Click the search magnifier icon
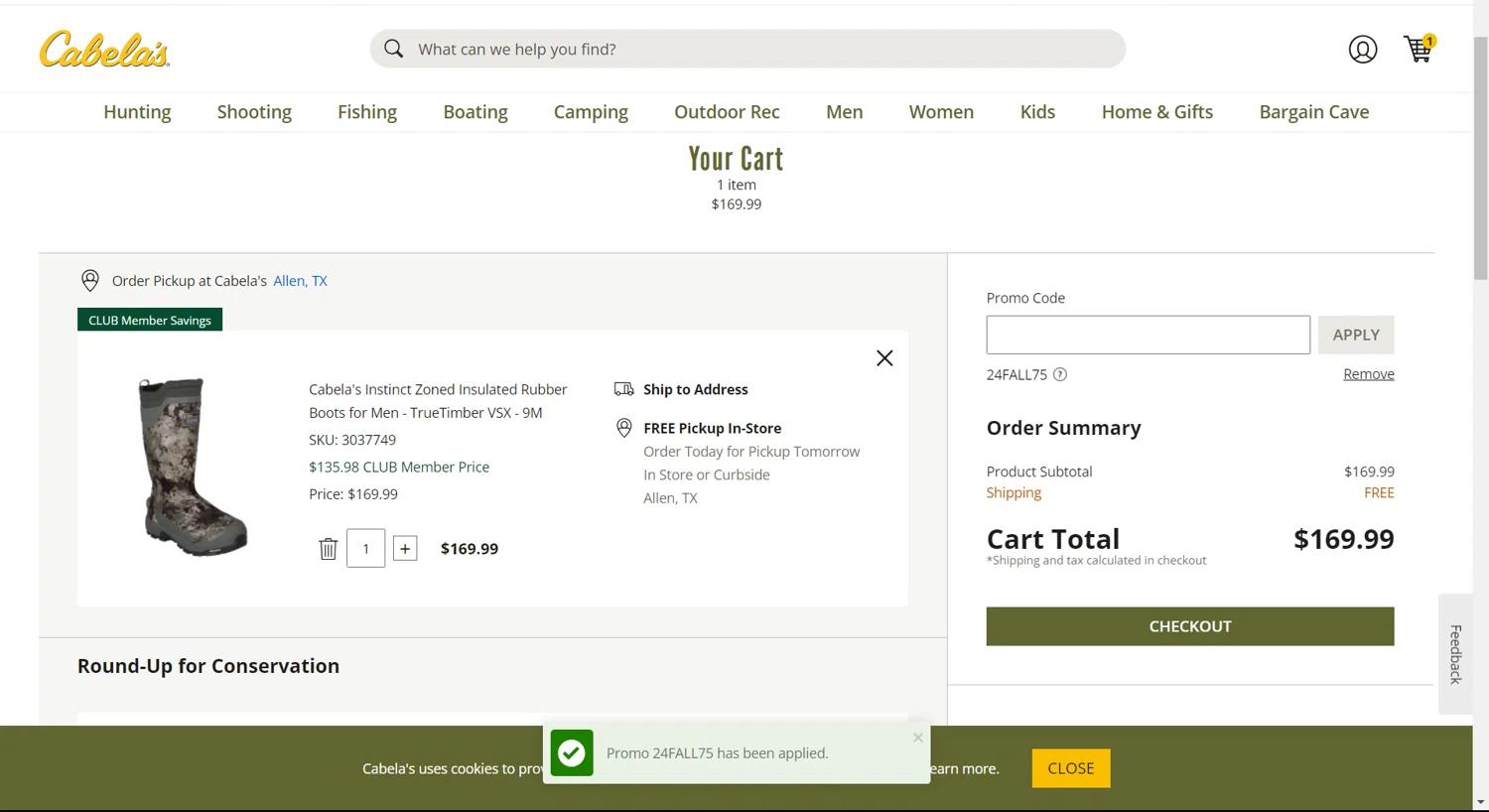 394,49
